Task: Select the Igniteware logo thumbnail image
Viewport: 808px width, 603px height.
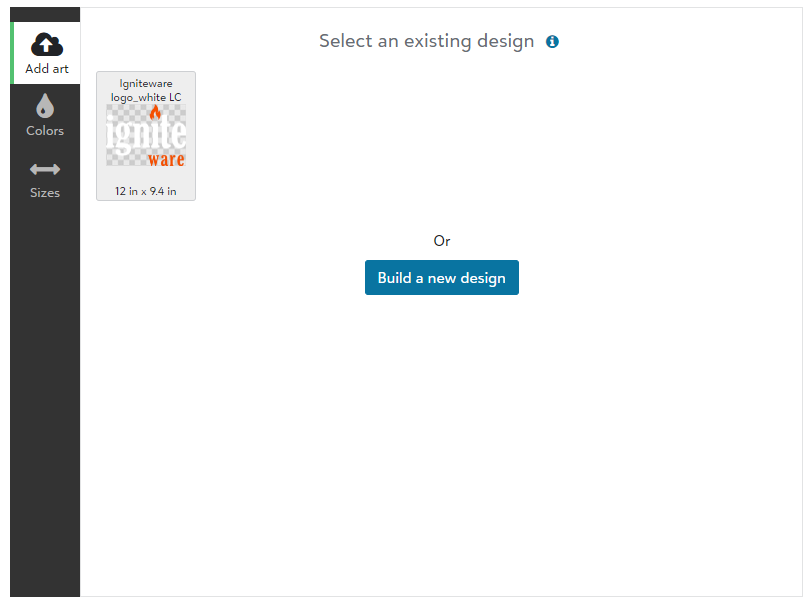Action: [146, 136]
